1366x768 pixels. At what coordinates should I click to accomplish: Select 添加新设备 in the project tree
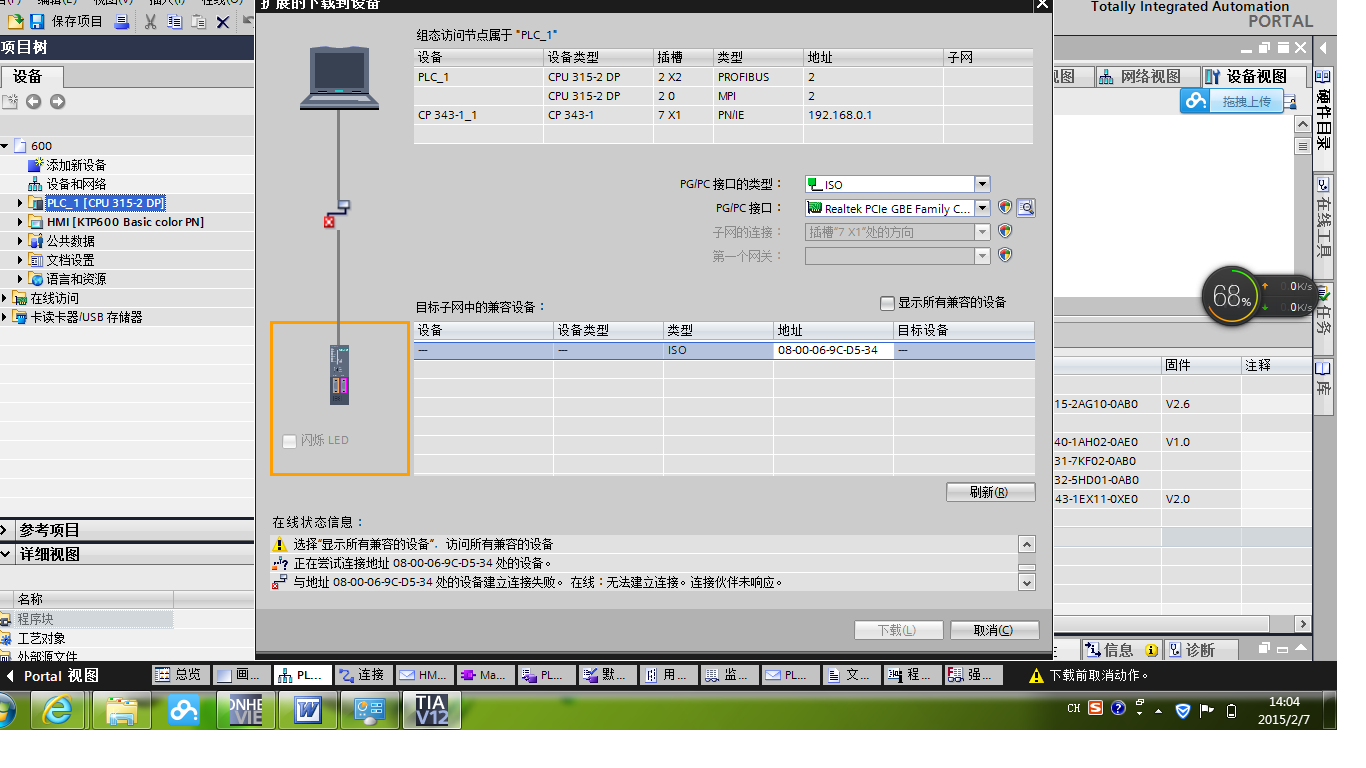(76, 165)
